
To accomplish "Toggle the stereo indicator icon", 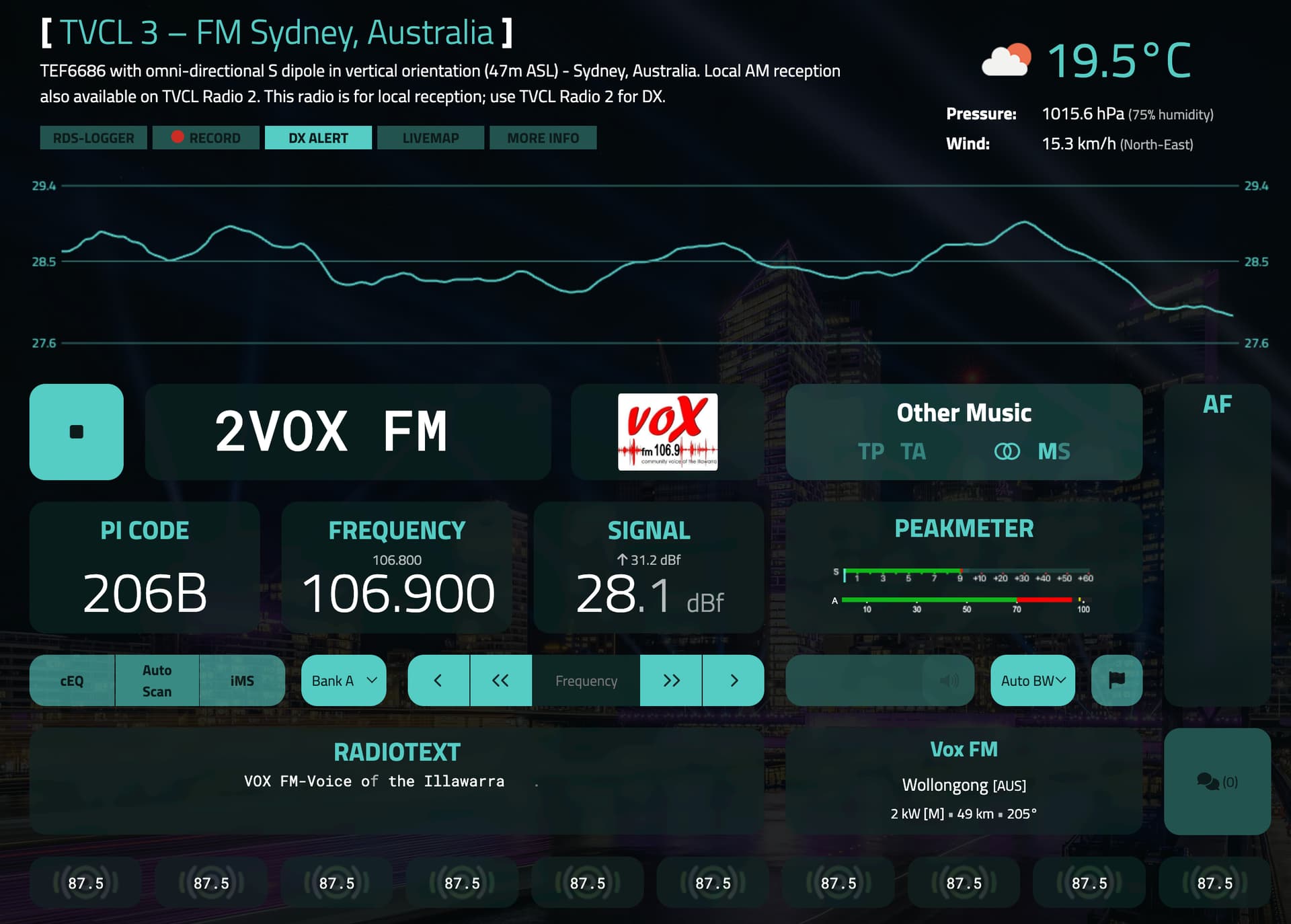I will [x=1007, y=451].
